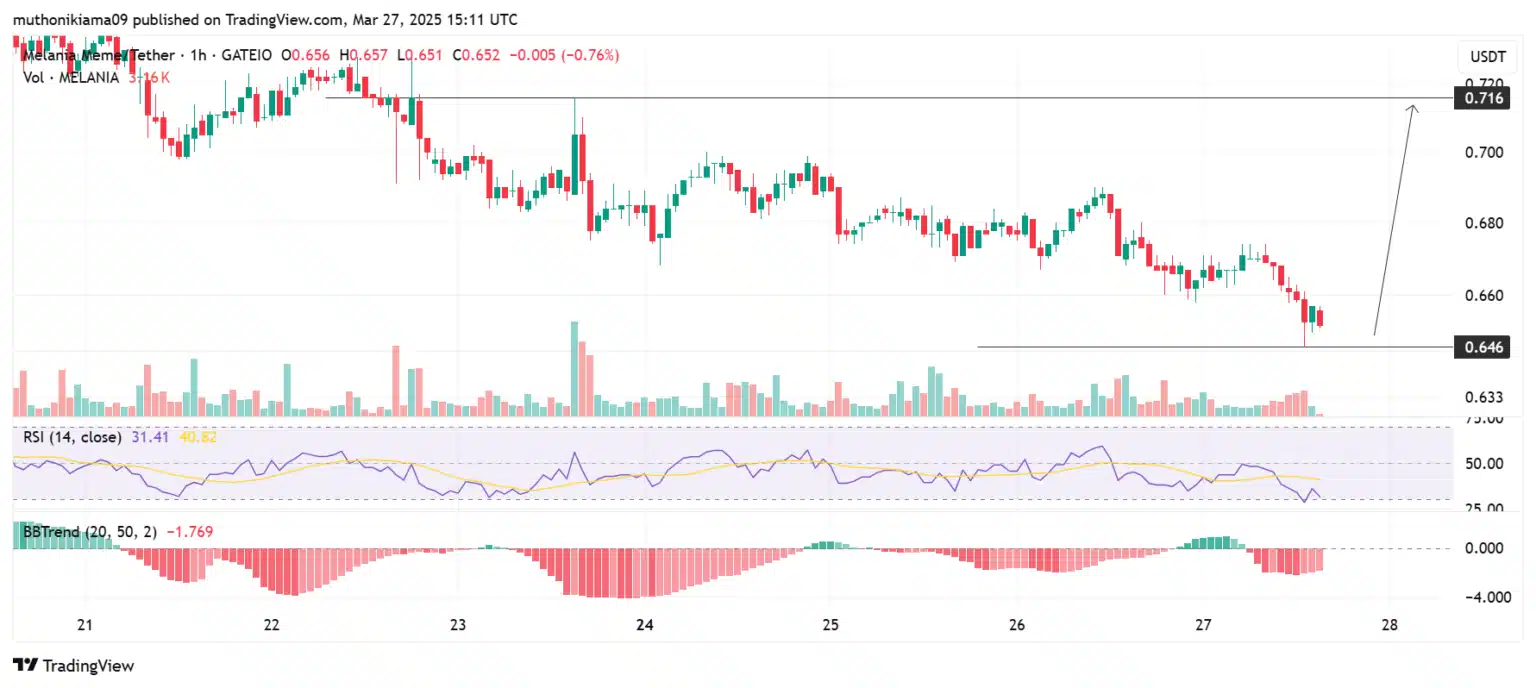Toggle visibility of the Vol · MELANIA indicator
The image size is (1536, 688).
(x=70, y=77)
